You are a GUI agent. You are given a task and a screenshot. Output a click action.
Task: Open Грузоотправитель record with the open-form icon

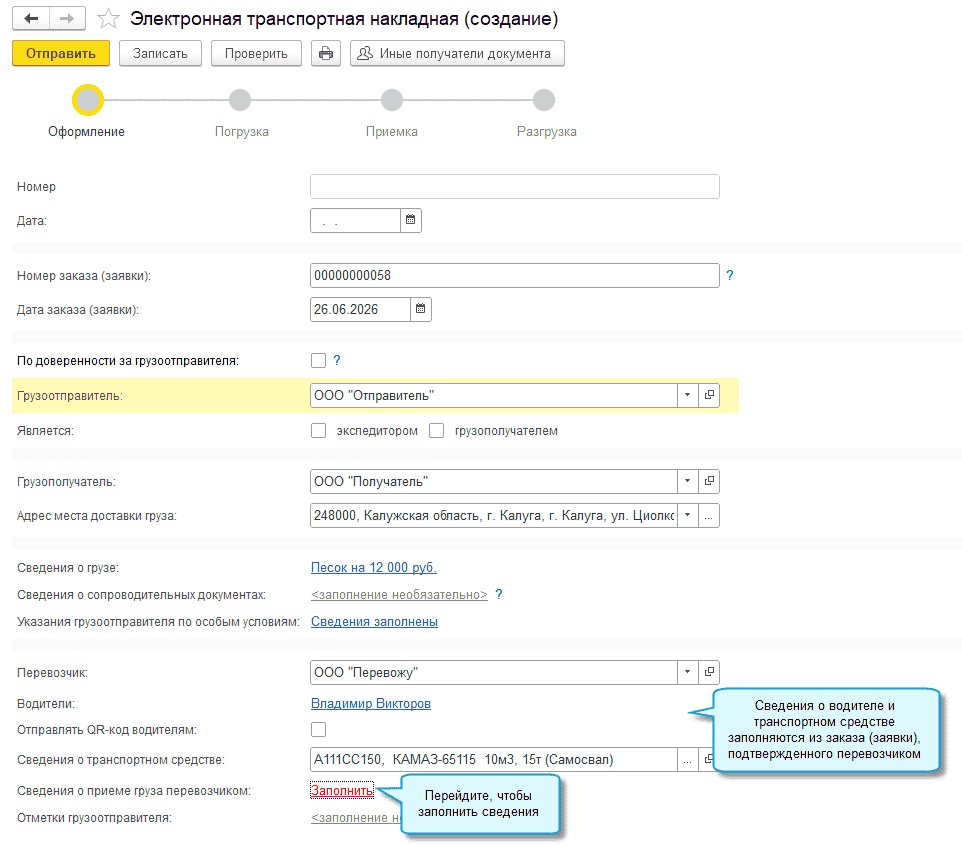(709, 395)
